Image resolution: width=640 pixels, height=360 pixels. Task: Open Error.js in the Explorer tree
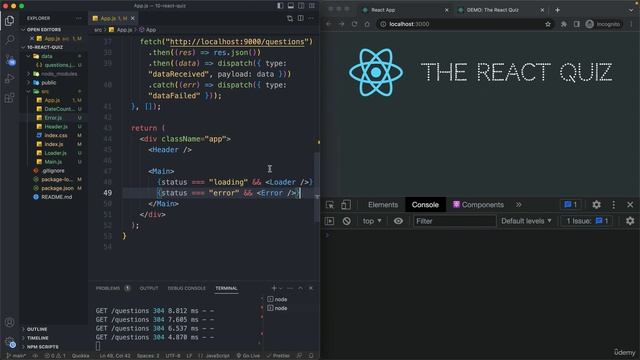pos(53,118)
